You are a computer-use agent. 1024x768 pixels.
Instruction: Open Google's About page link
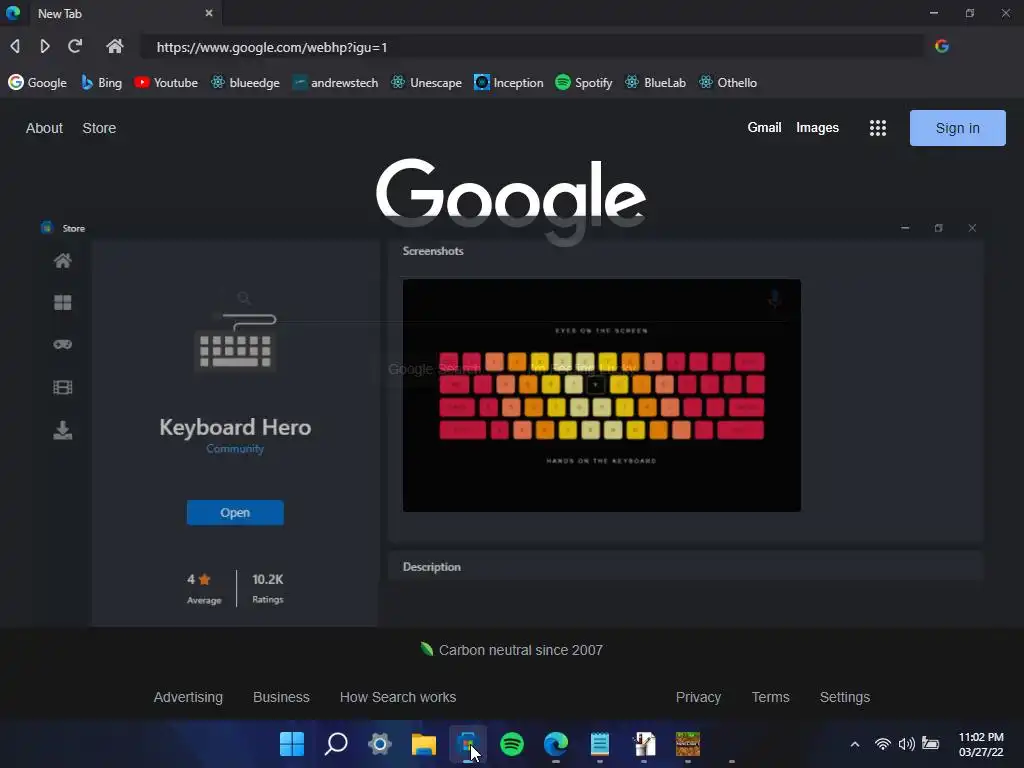pyautogui.click(x=44, y=128)
